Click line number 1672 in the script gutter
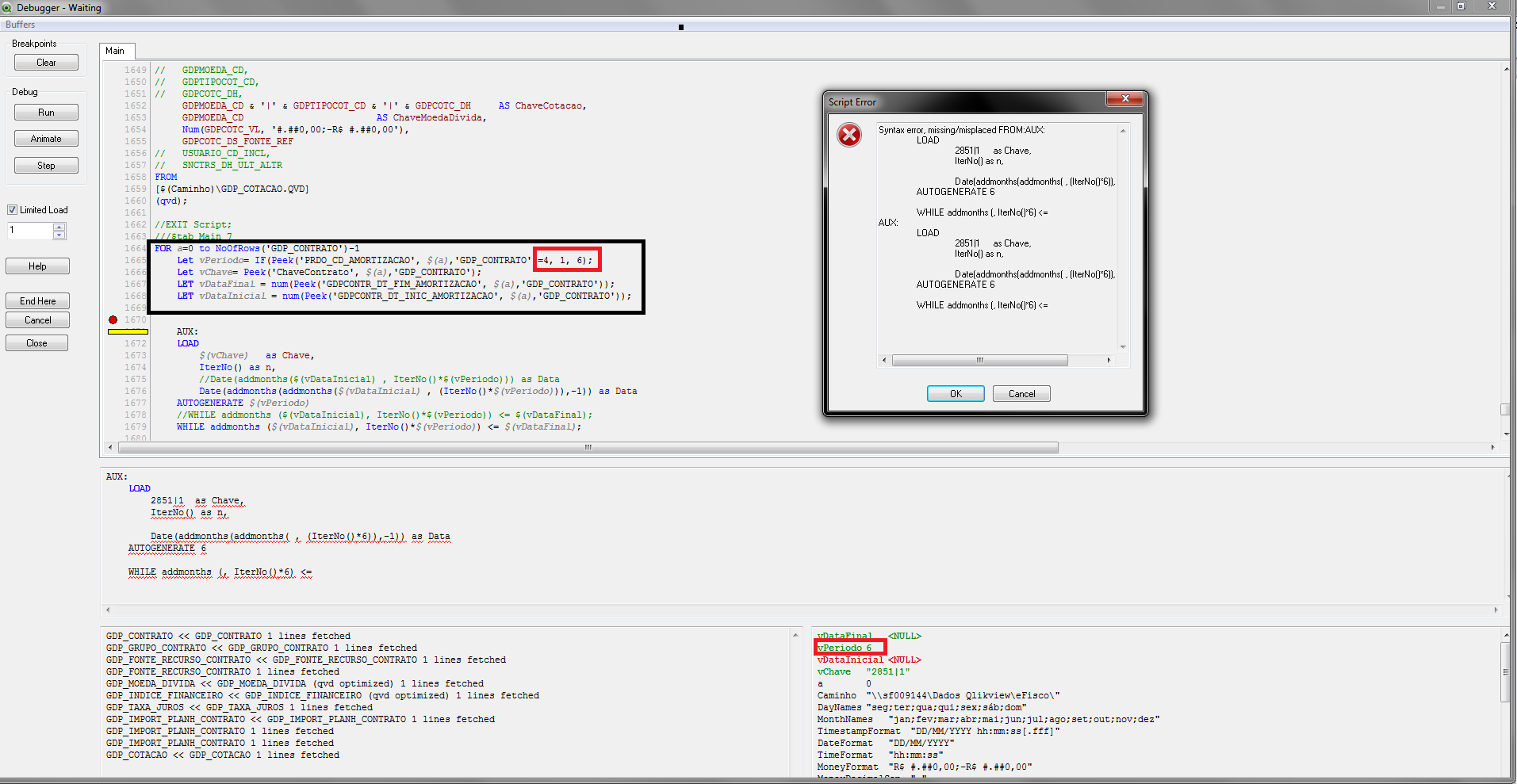Viewport: 1517px width, 784px height. point(136,343)
